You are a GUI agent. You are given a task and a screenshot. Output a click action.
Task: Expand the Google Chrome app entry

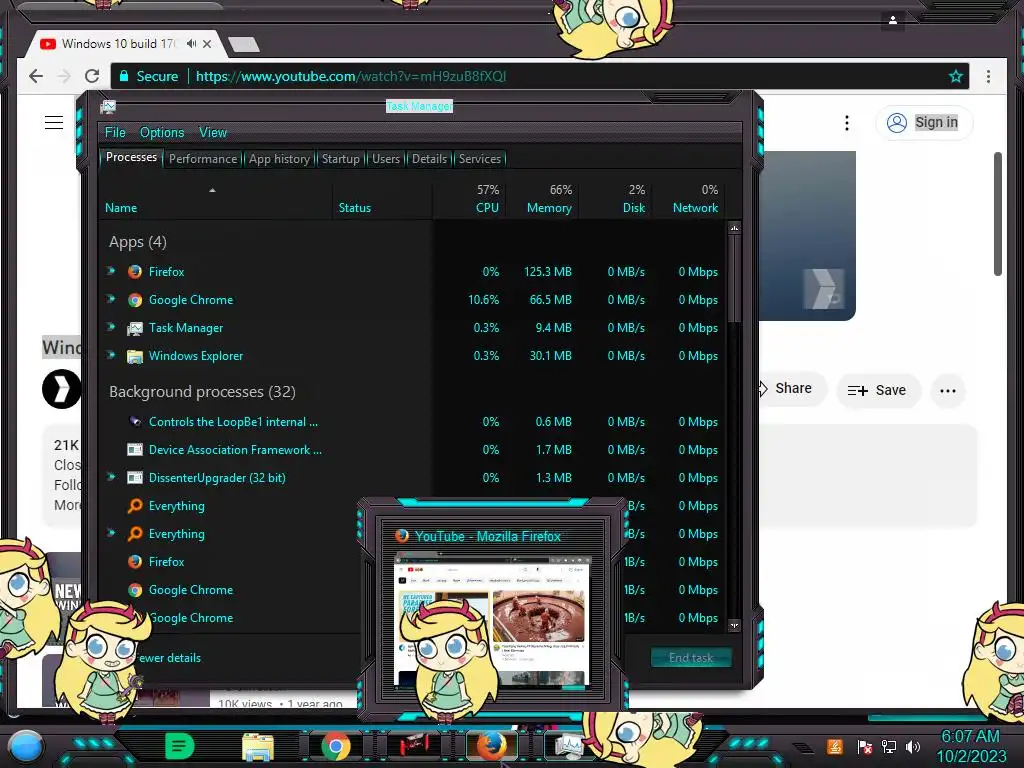112,299
